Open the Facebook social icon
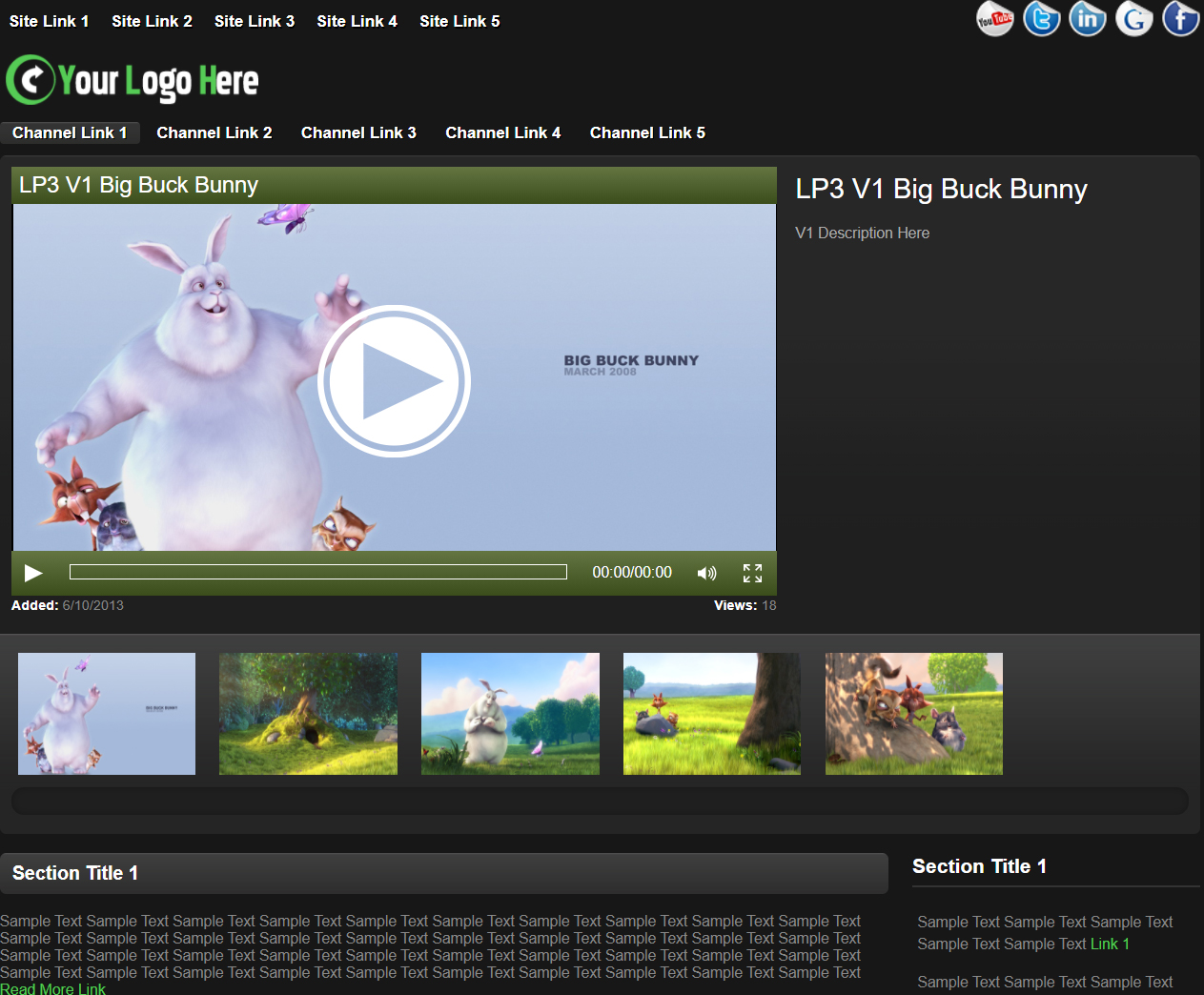 tap(1180, 19)
